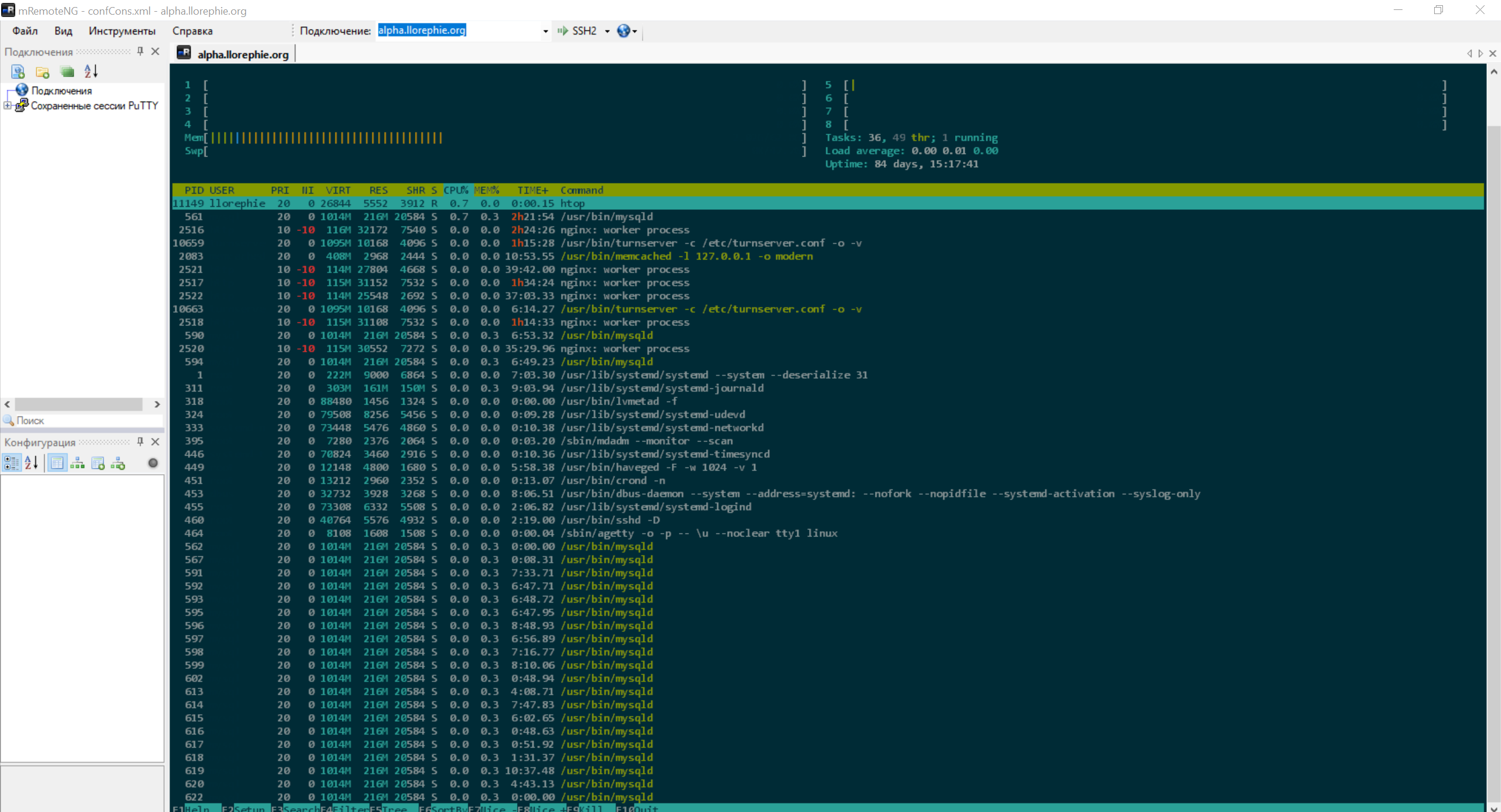
Task: Sort connections A-Z in Подключения panel
Action: coord(91,72)
